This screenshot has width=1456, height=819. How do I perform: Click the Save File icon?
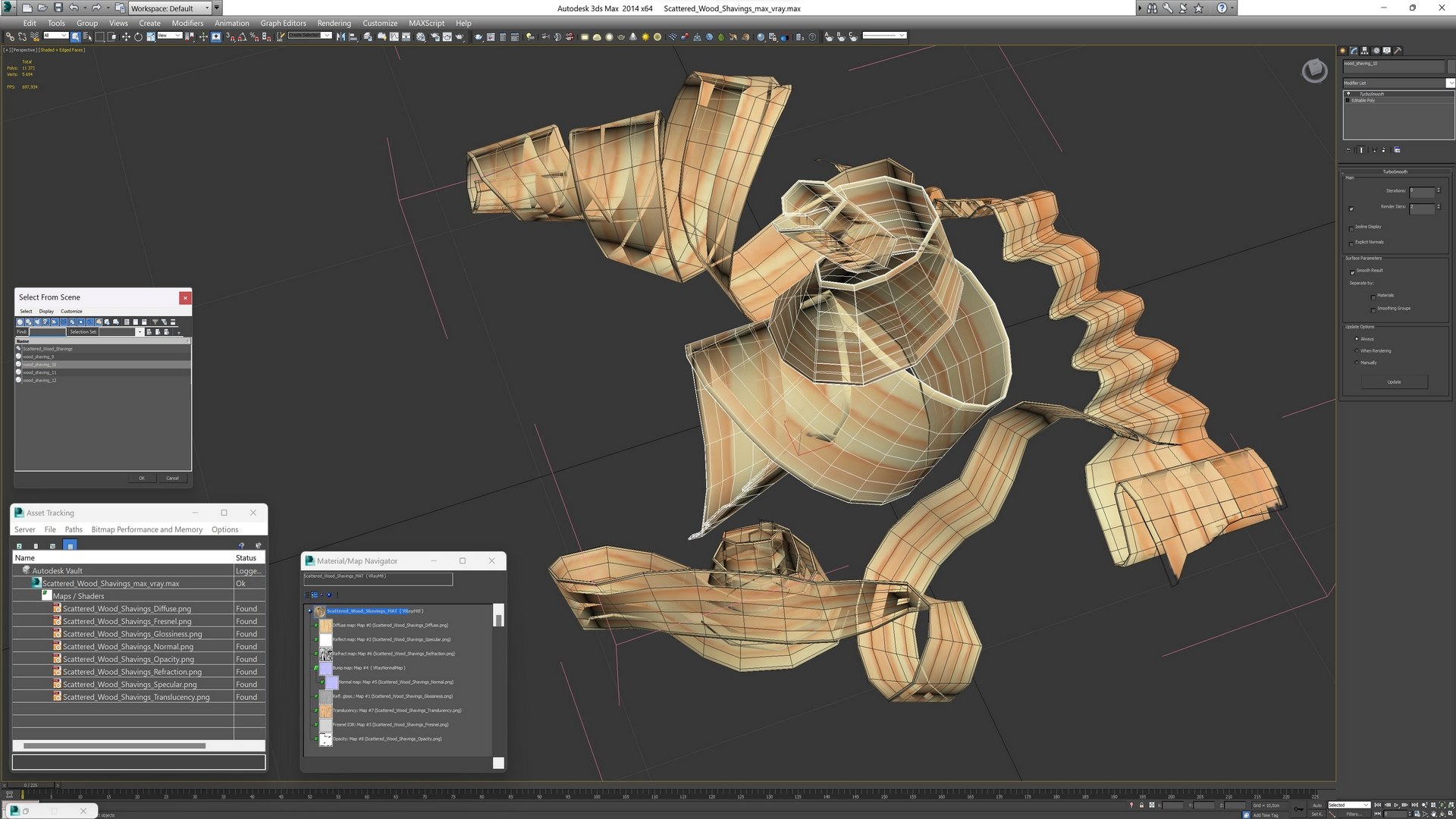[x=58, y=8]
